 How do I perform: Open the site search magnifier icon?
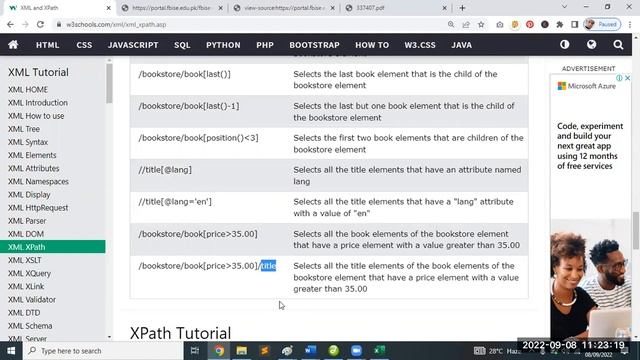pos(618,44)
